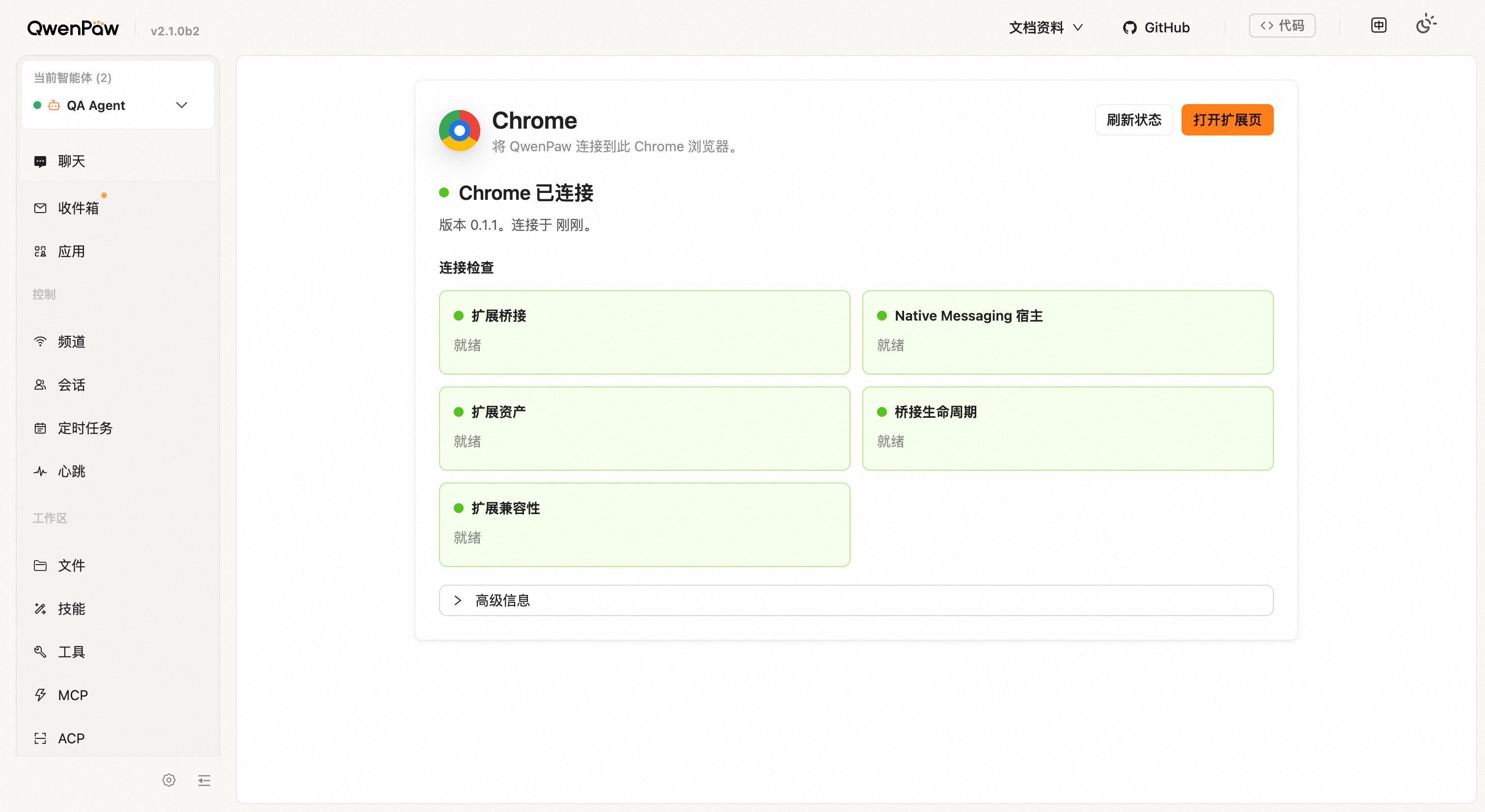1485x812 pixels.
Task: Click the v2.1.0b2 version label
Action: point(175,31)
